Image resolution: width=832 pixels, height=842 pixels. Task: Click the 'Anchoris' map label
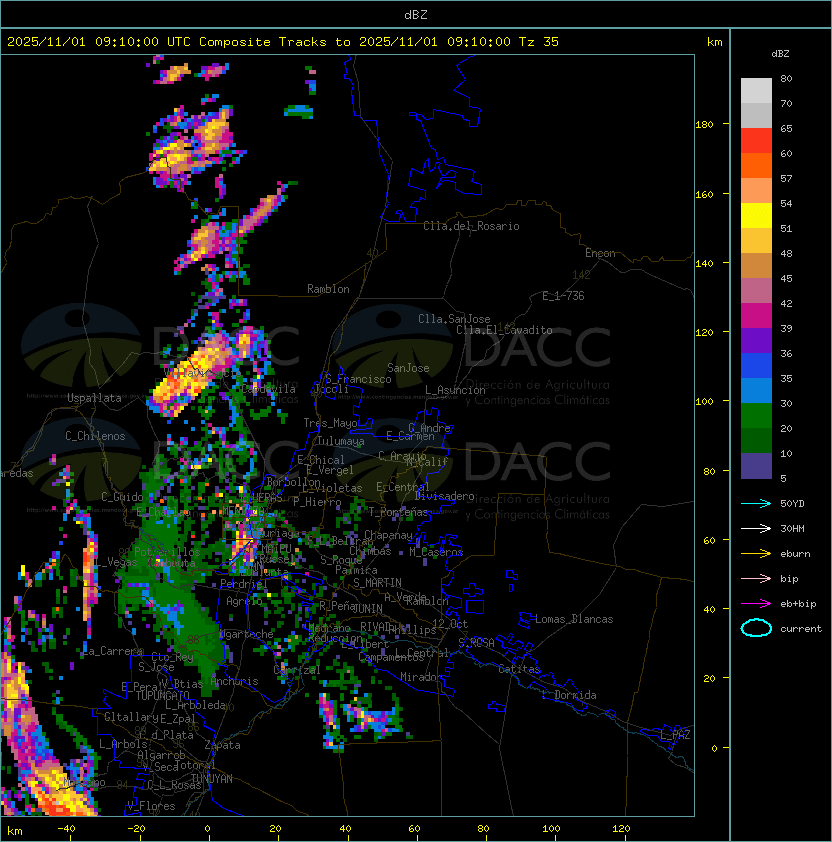tap(234, 681)
